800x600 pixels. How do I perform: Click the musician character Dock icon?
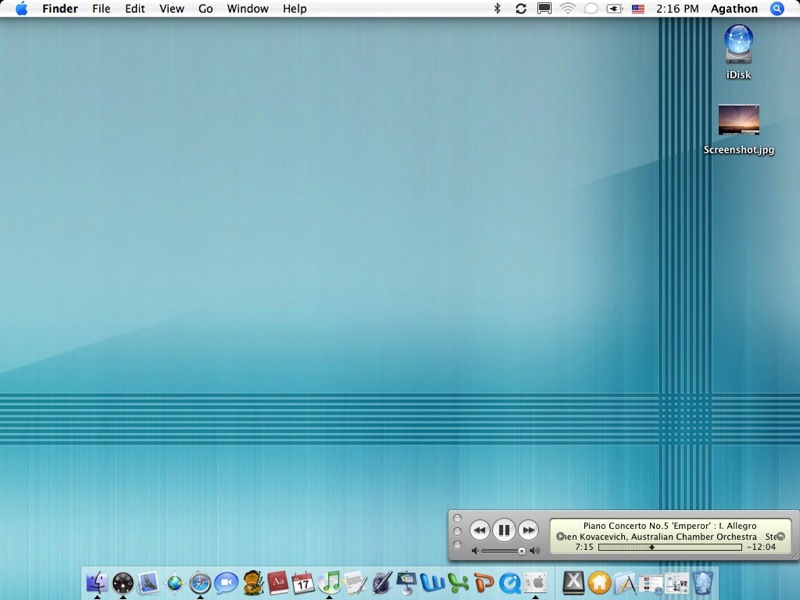(x=253, y=582)
